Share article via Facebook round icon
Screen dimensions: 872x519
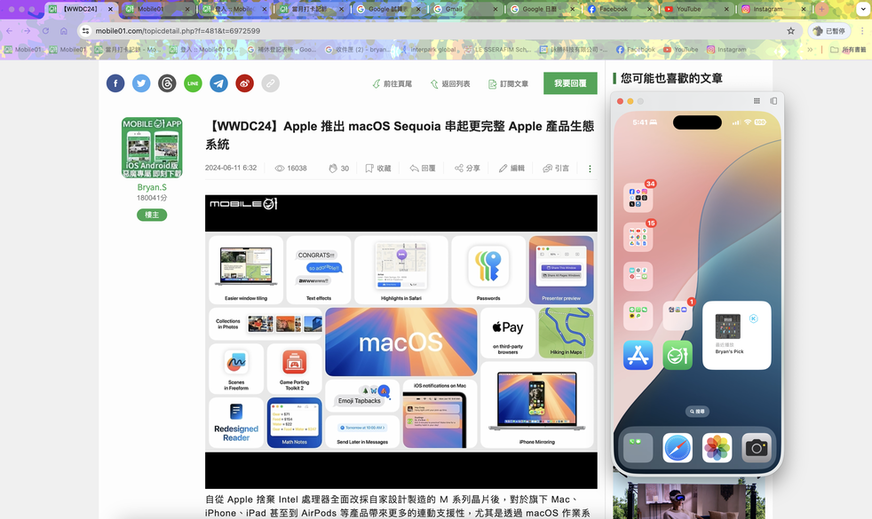tap(115, 83)
